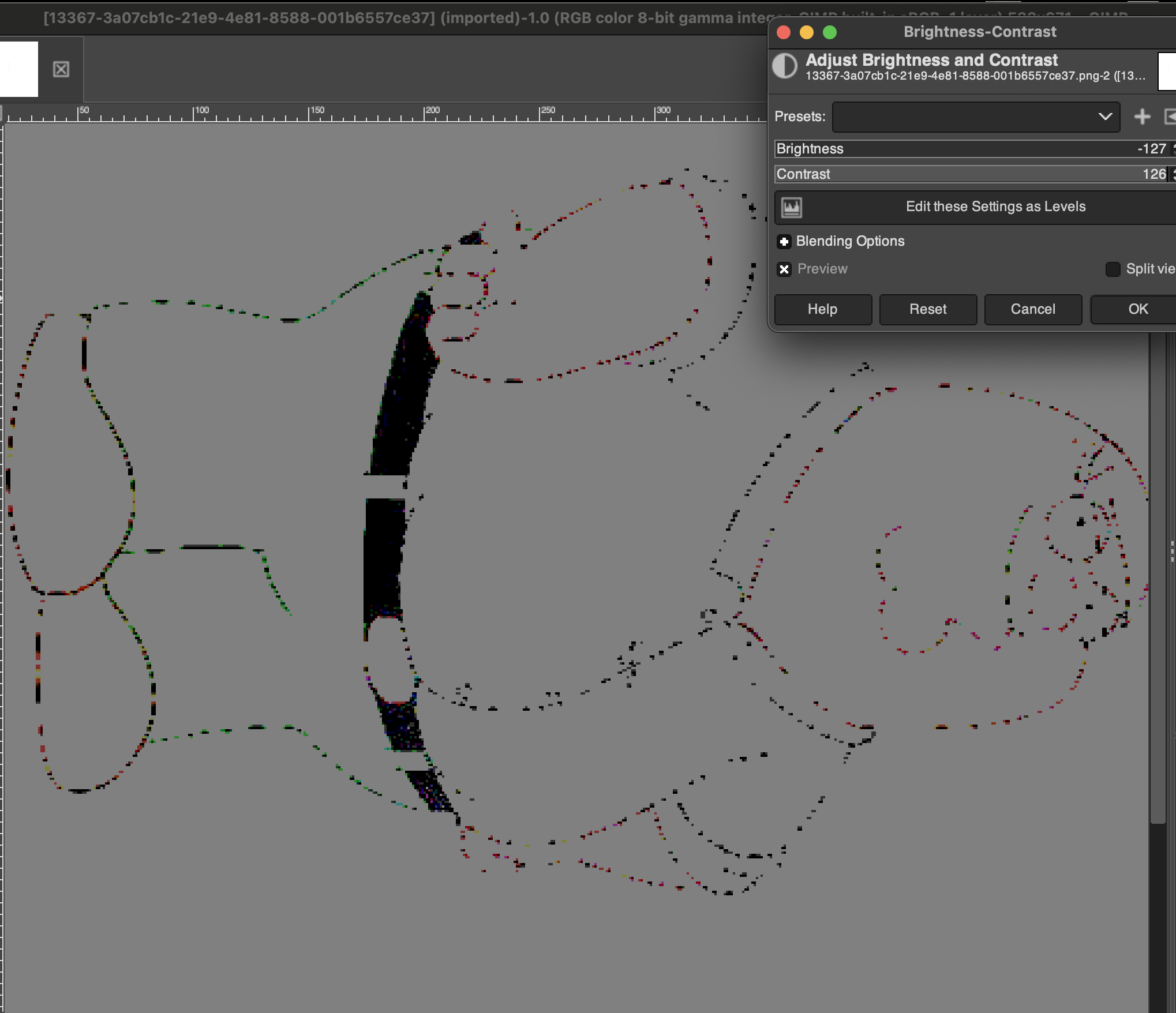Toggle the Preview checkbox

pyautogui.click(x=784, y=269)
